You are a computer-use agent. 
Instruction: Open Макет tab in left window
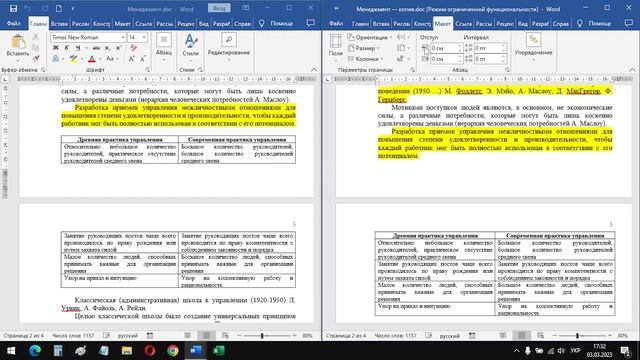[122, 24]
